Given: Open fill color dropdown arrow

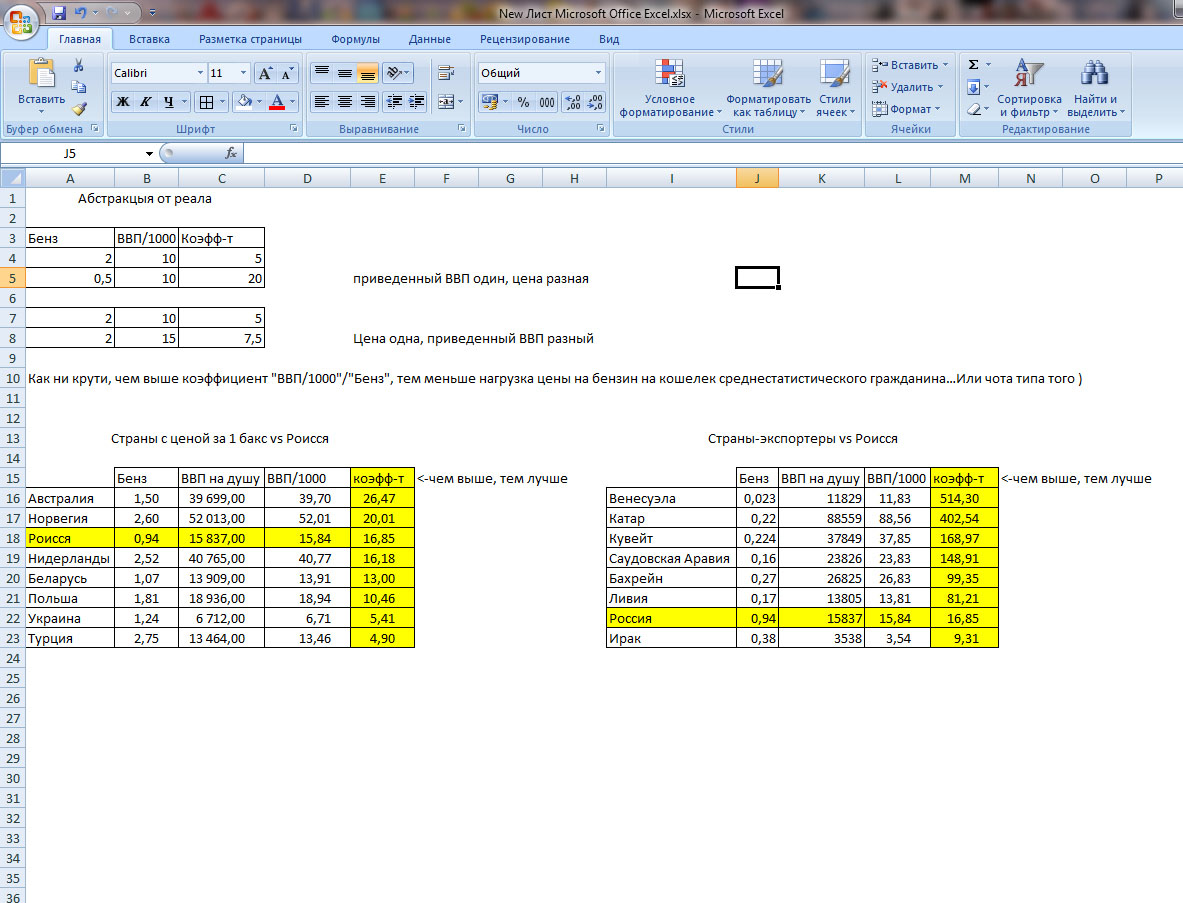Looking at the screenshot, I should [260, 102].
